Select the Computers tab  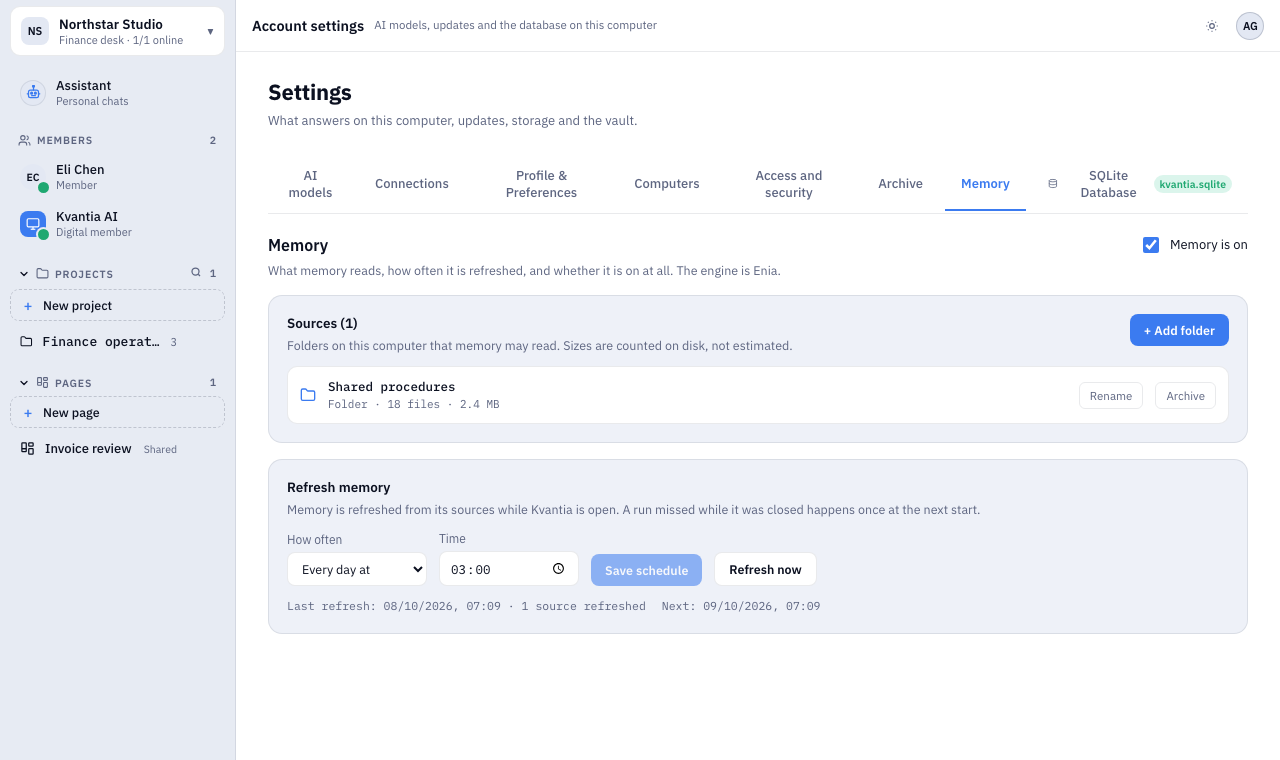667,184
